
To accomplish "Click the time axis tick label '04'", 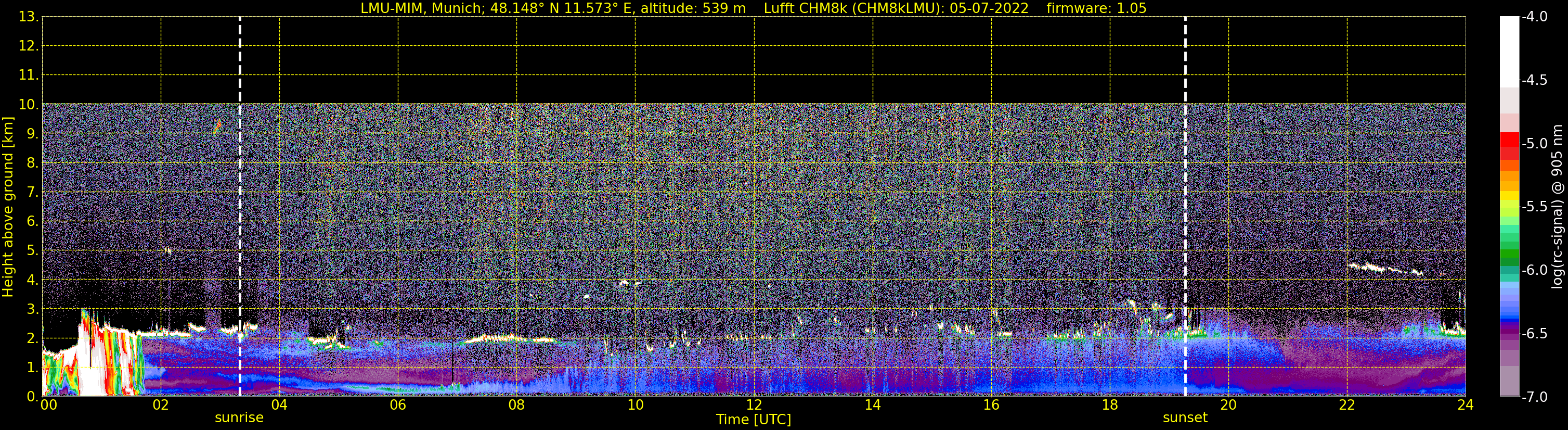I will pos(279,405).
